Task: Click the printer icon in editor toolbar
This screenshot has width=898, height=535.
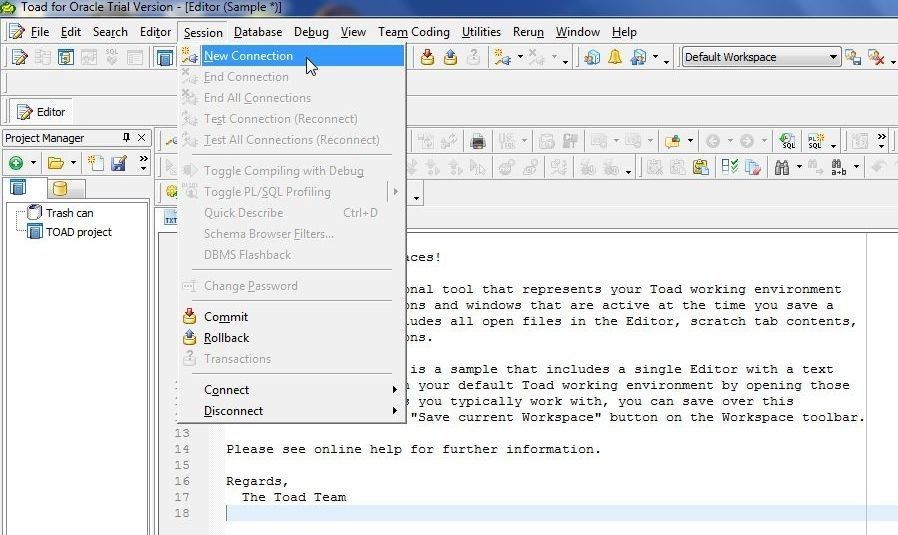Action: coord(478,141)
